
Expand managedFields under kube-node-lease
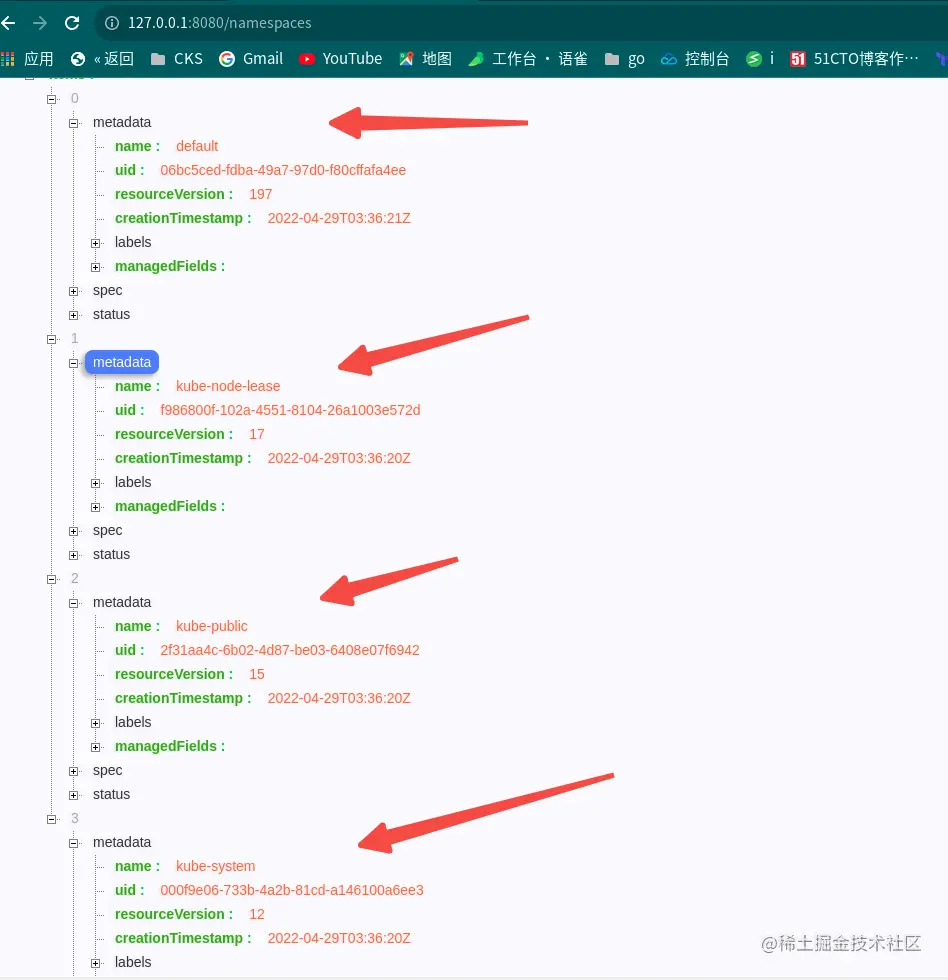coord(96,508)
